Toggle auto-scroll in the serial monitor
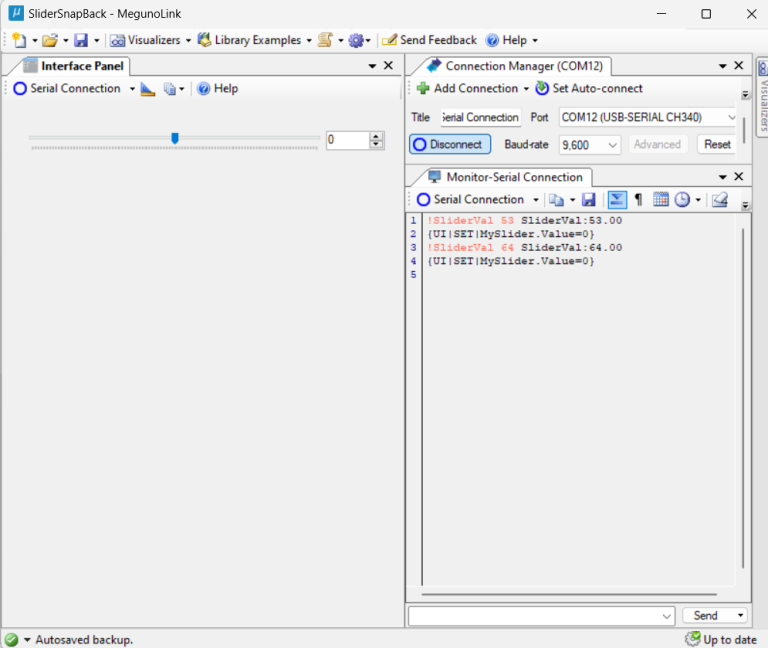 [x=616, y=199]
